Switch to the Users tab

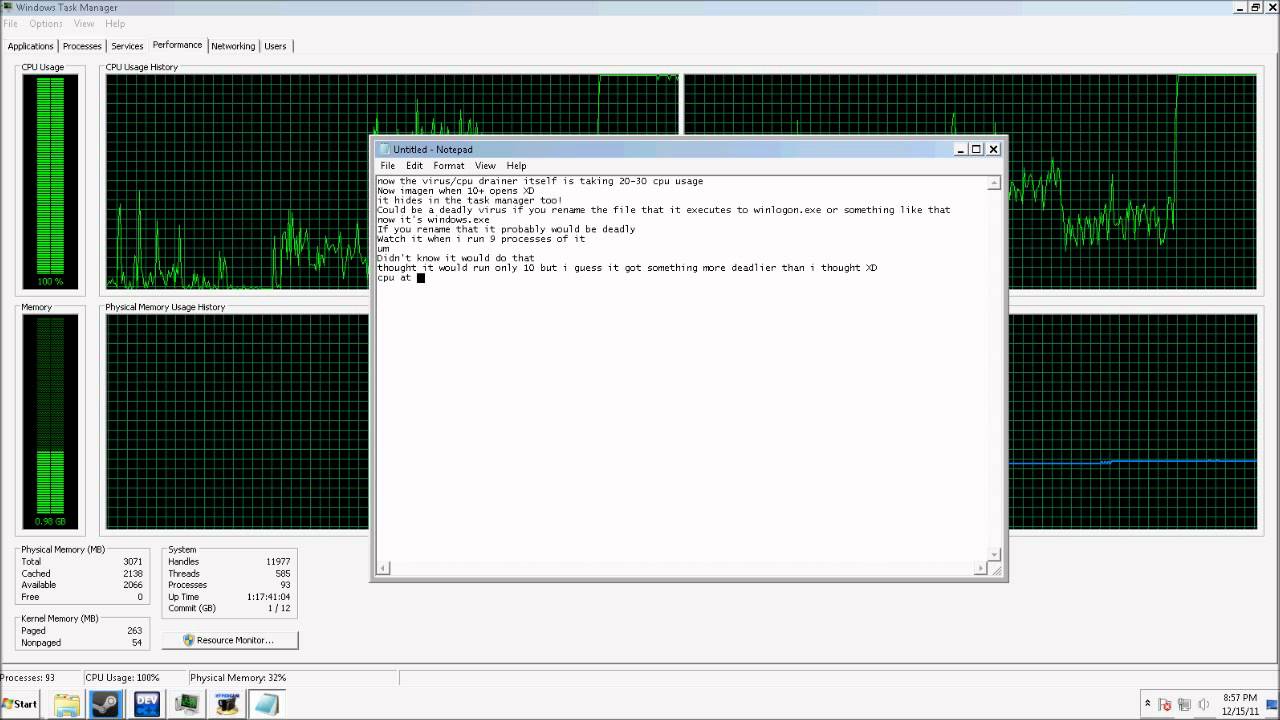tap(275, 46)
